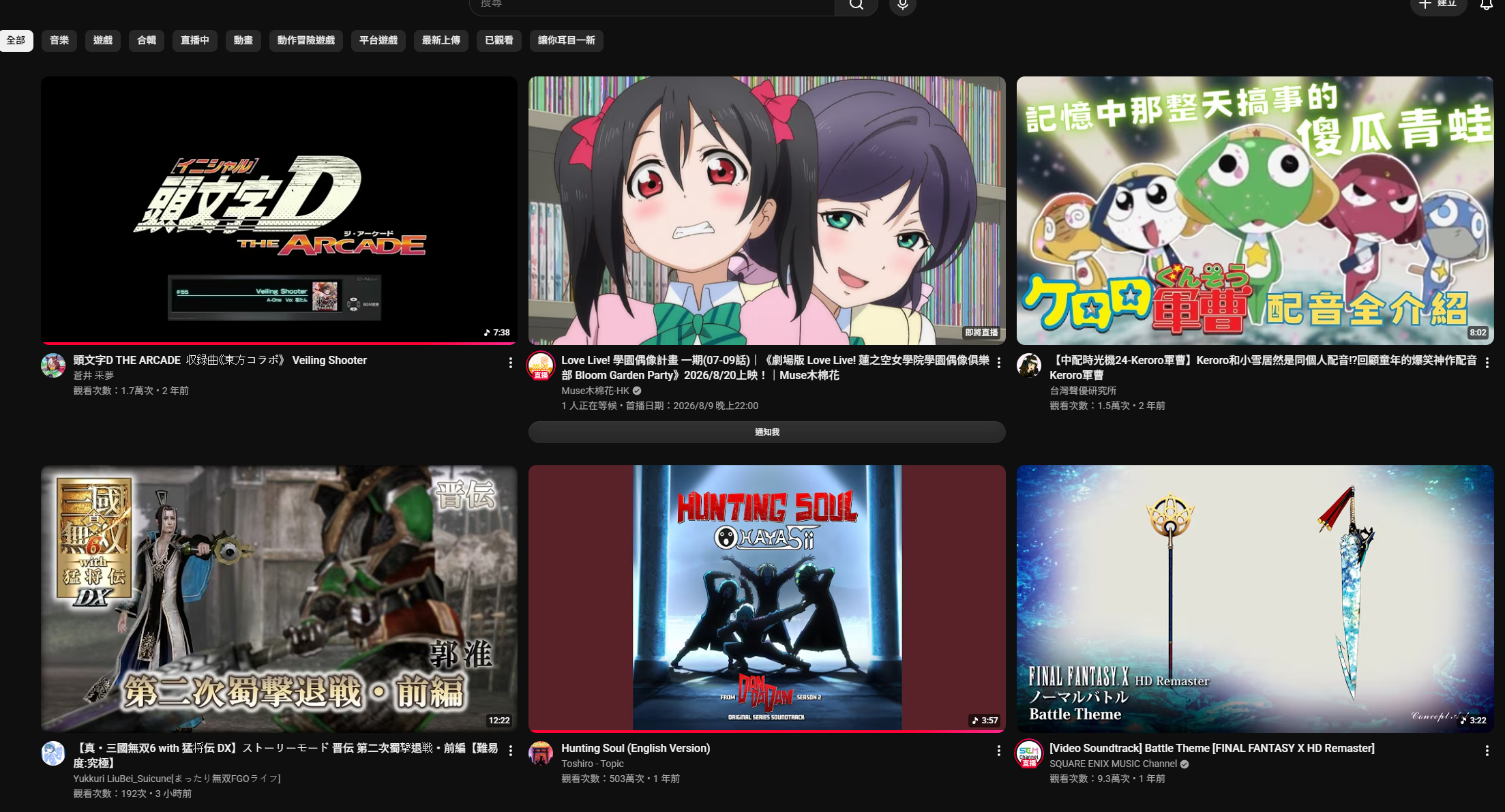Click 觀看次數：9.3萬次・1 年前 text

1107,779
